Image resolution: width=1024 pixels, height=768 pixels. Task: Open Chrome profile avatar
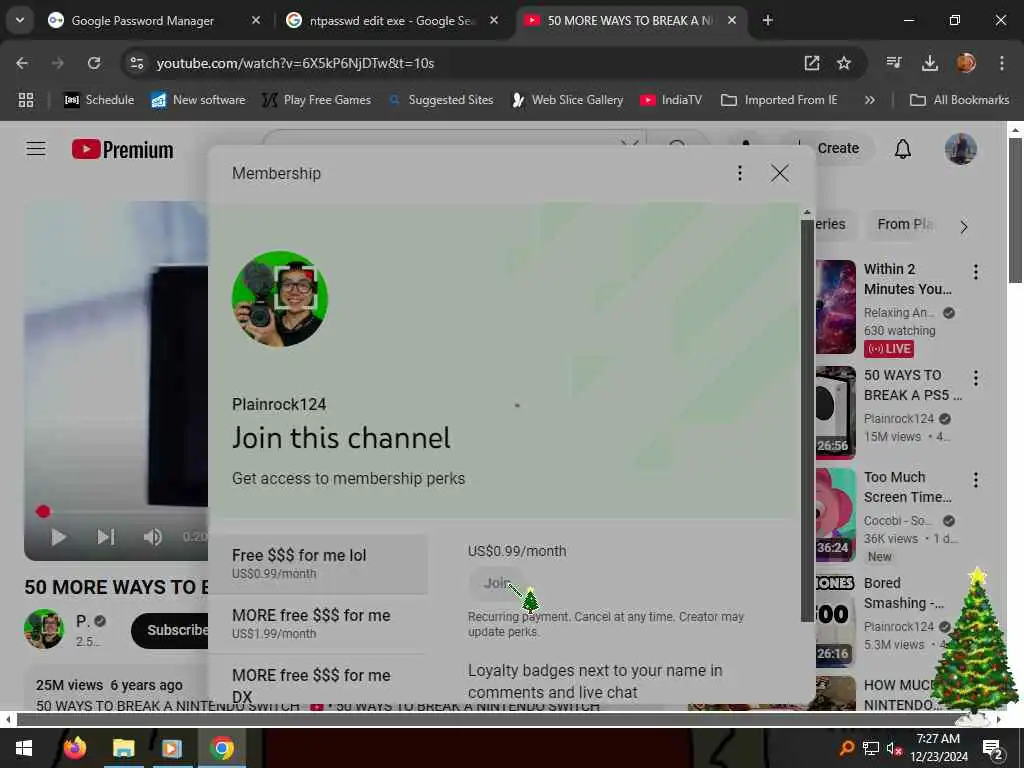(x=966, y=63)
